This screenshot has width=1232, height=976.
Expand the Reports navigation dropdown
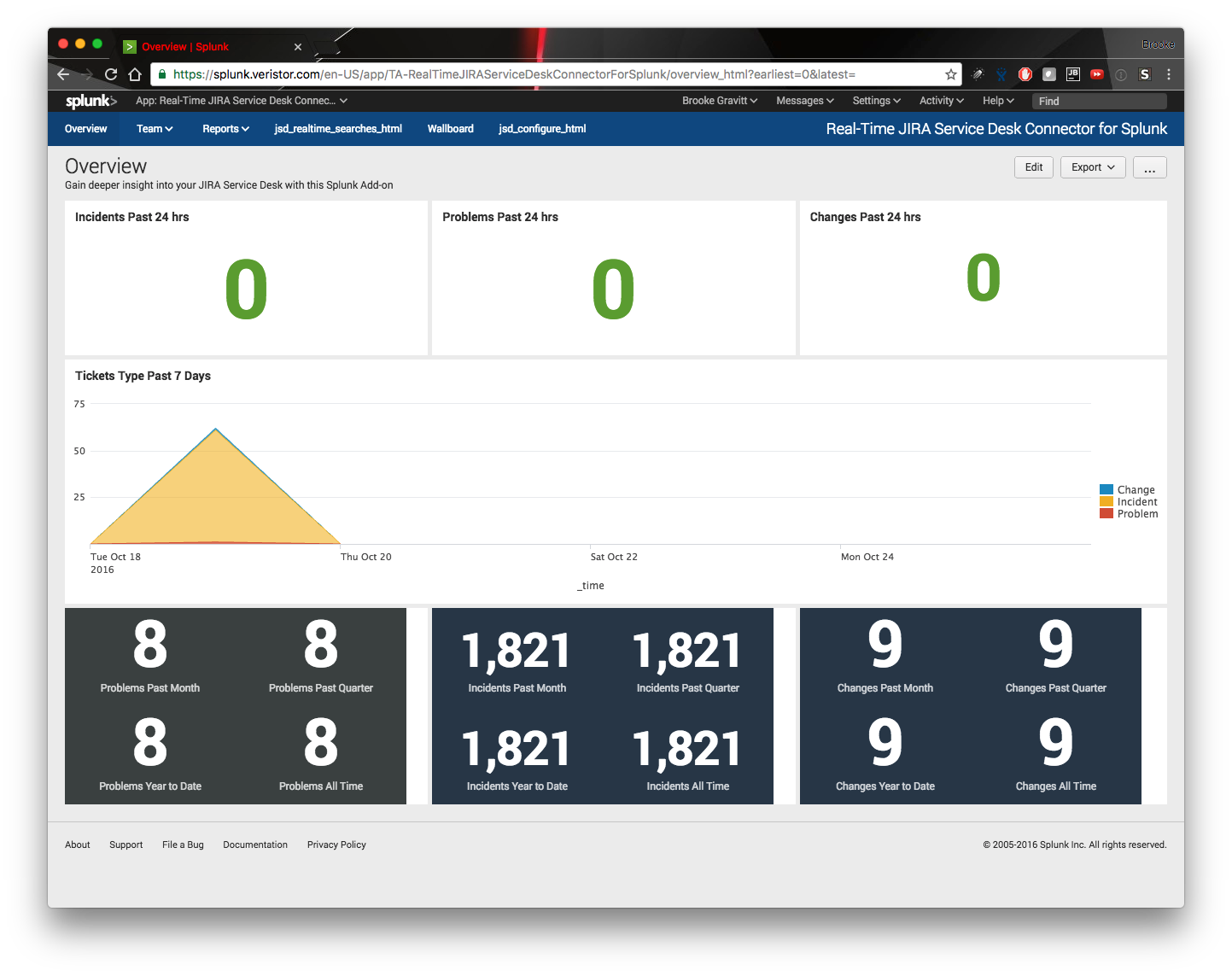(x=226, y=129)
